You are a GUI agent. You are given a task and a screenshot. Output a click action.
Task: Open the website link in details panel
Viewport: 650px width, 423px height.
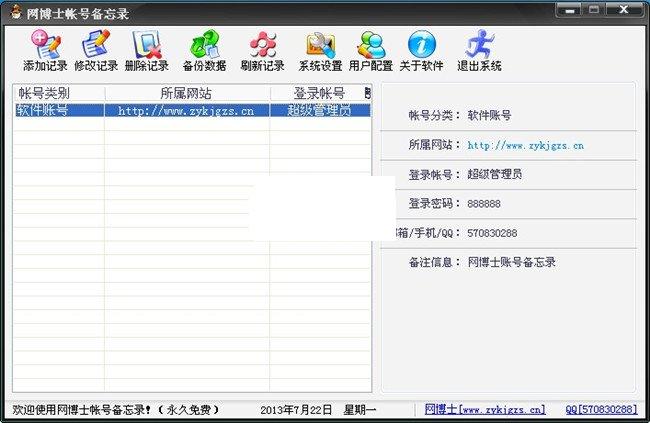525,145
